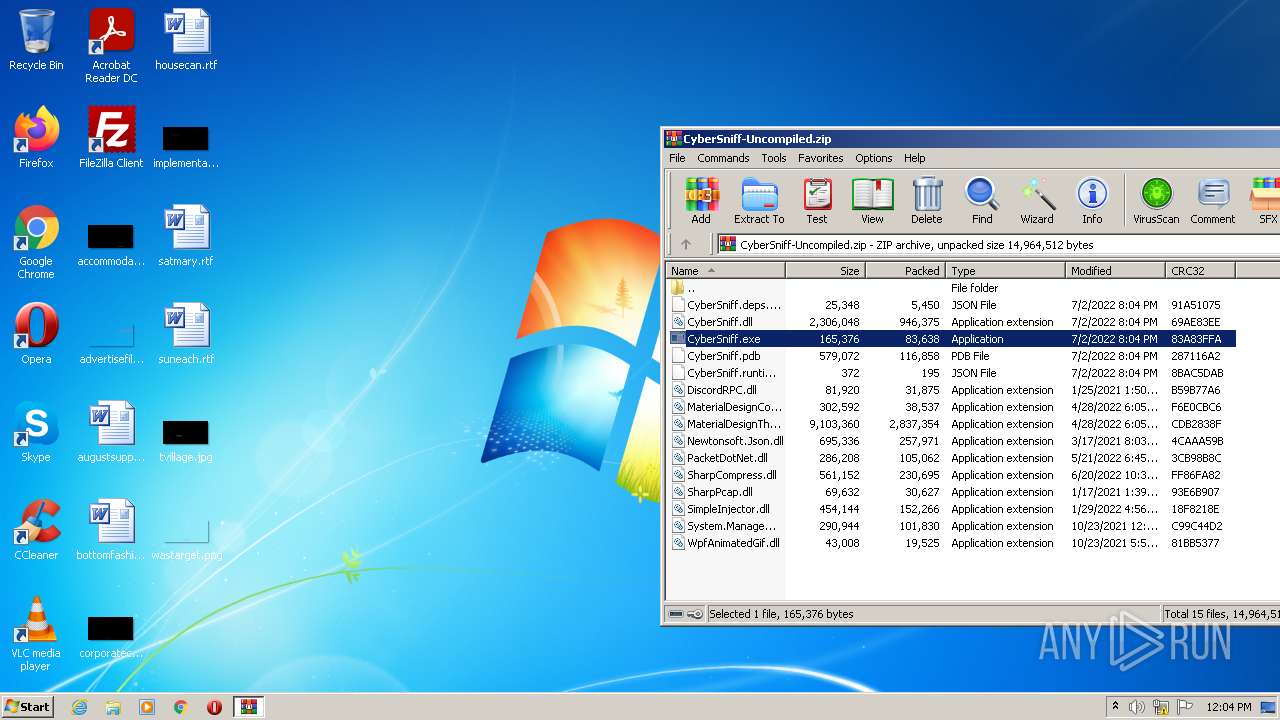Open the Options menu
Image resolution: width=1280 pixels, height=720 pixels.
point(873,158)
